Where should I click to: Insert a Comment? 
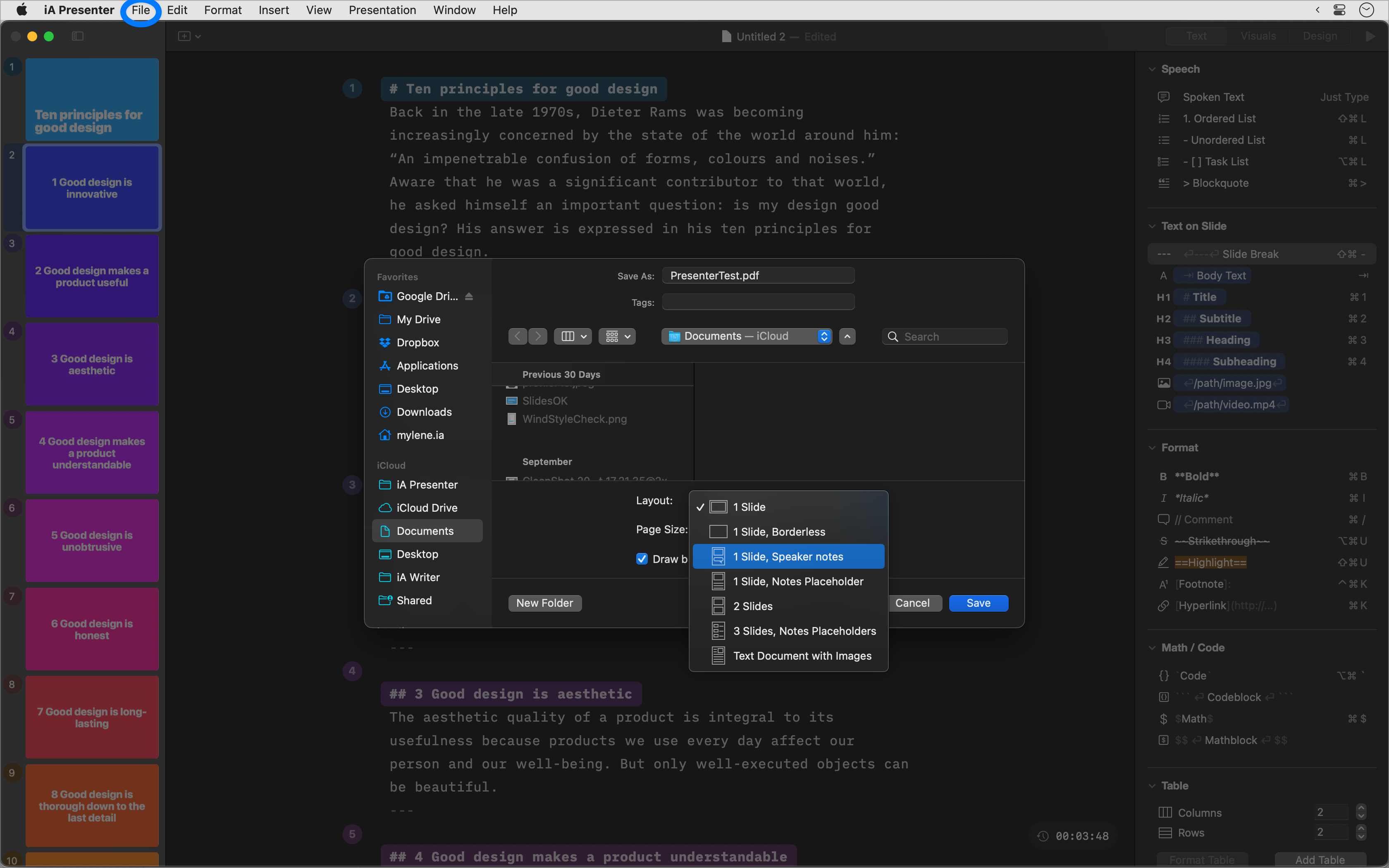1262,520
